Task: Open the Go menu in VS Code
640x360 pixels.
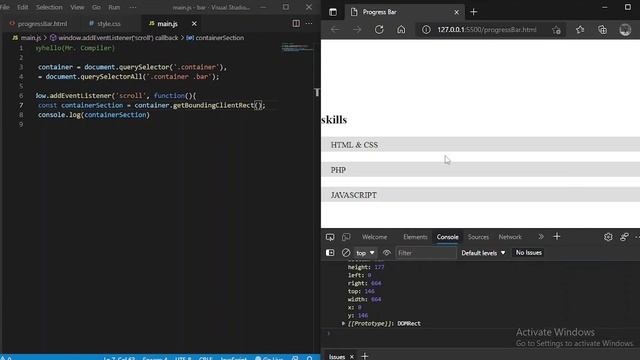Action: tap(96, 7)
